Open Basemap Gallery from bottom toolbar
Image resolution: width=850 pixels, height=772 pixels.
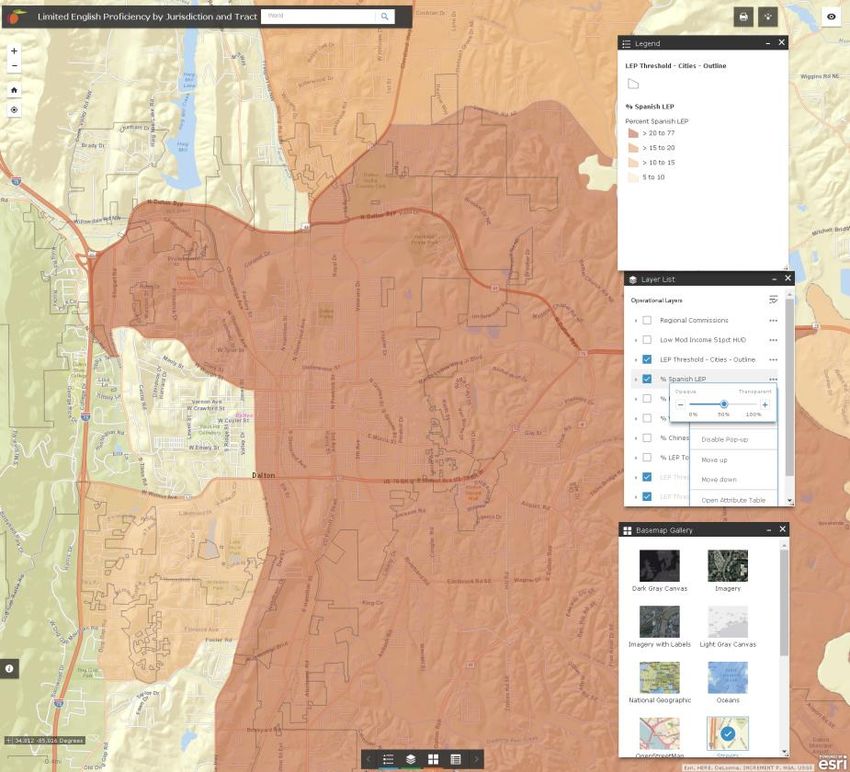433,760
